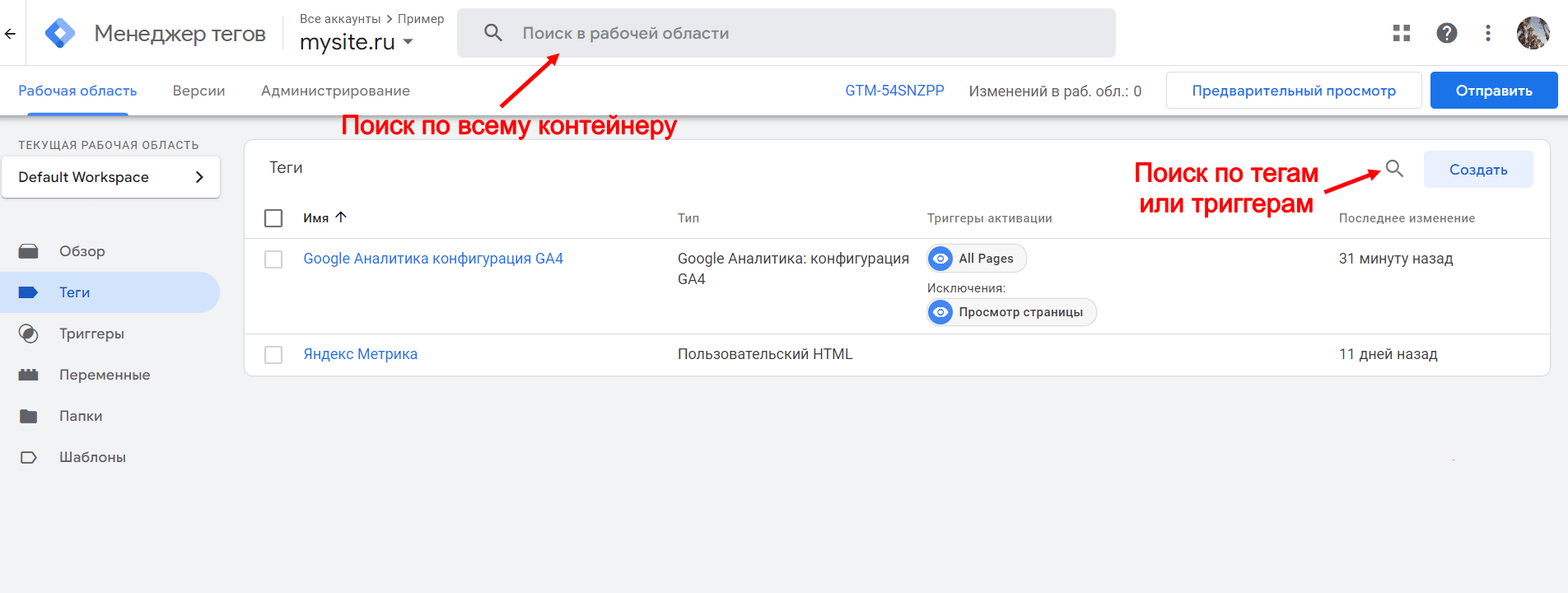This screenshot has width=1568, height=593.
Task: Click the Просмотр страницы exception chip
Action: [1011, 312]
